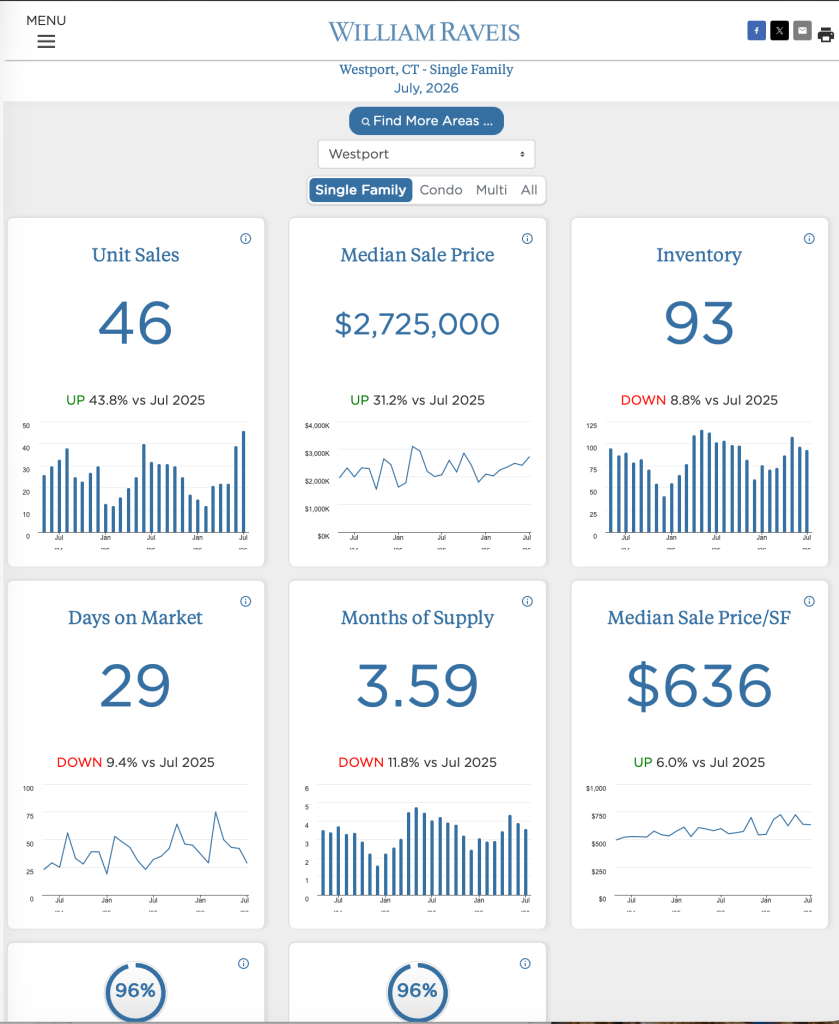
Task: Switch property type to Multi
Action: tap(491, 190)
